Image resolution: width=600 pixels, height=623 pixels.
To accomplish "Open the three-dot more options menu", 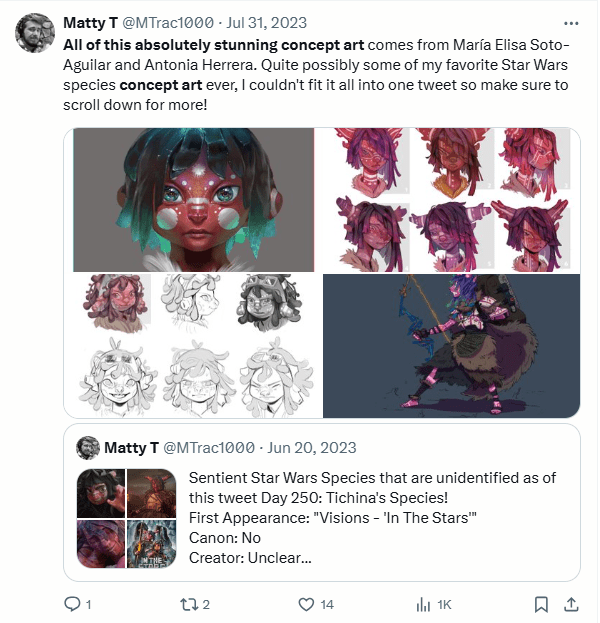I will click(x=571, y=22).
